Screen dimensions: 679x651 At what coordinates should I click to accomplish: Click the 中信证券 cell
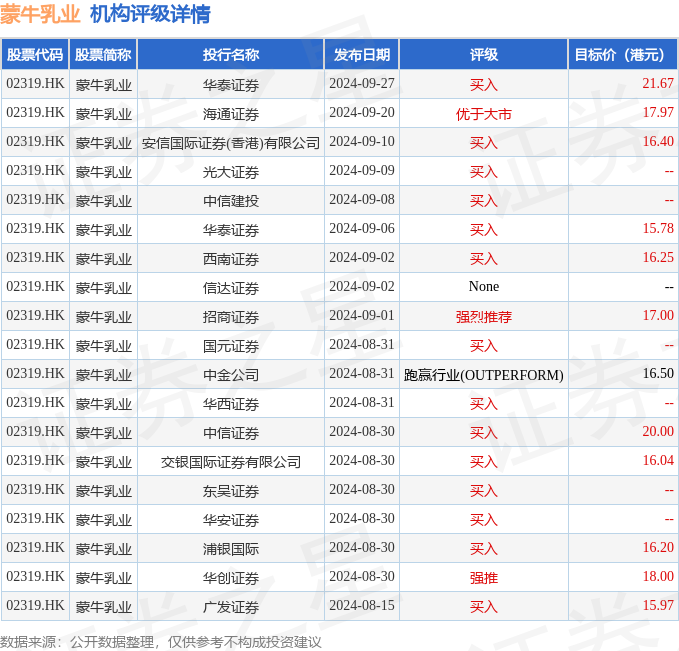231,433
